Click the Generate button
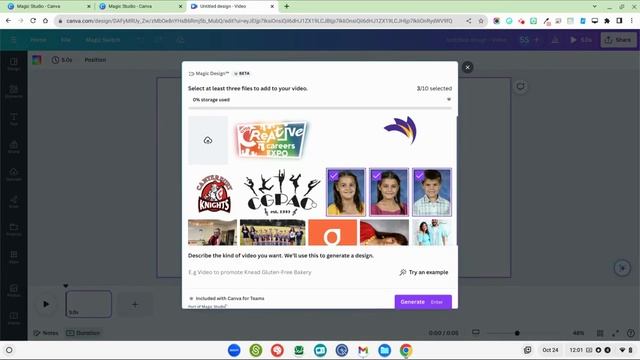Image resolution: width=640 pixels, height=360 pixels. [423, 302]
